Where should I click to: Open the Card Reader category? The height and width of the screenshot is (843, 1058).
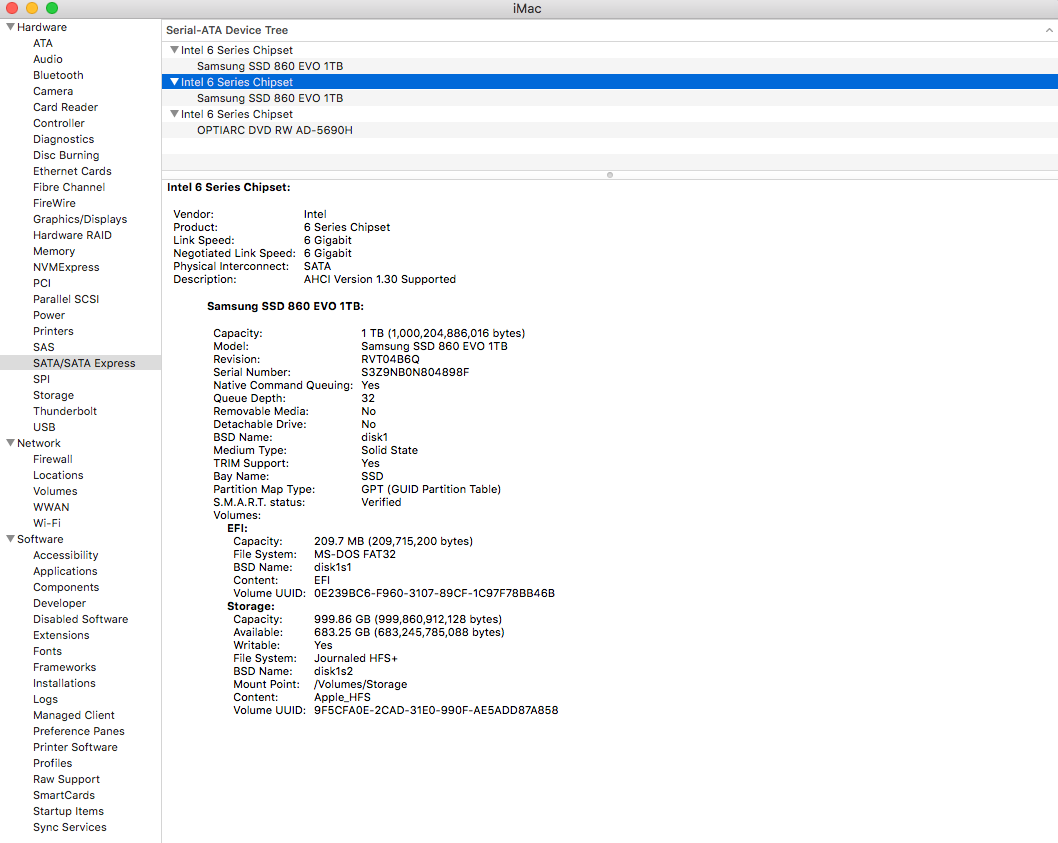(65, 107)
